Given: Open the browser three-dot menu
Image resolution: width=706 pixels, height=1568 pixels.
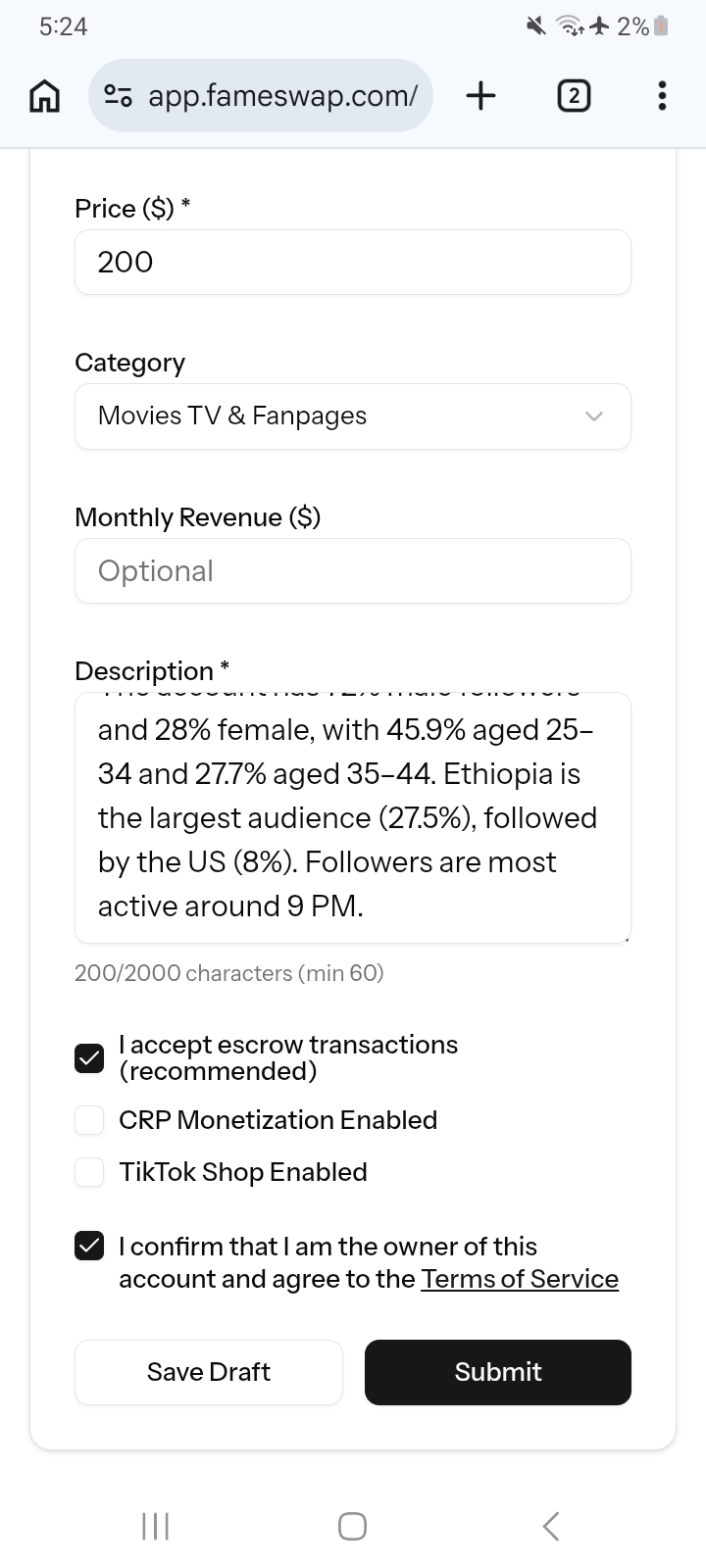Looking at the screenshot, I should pos(662,96).
